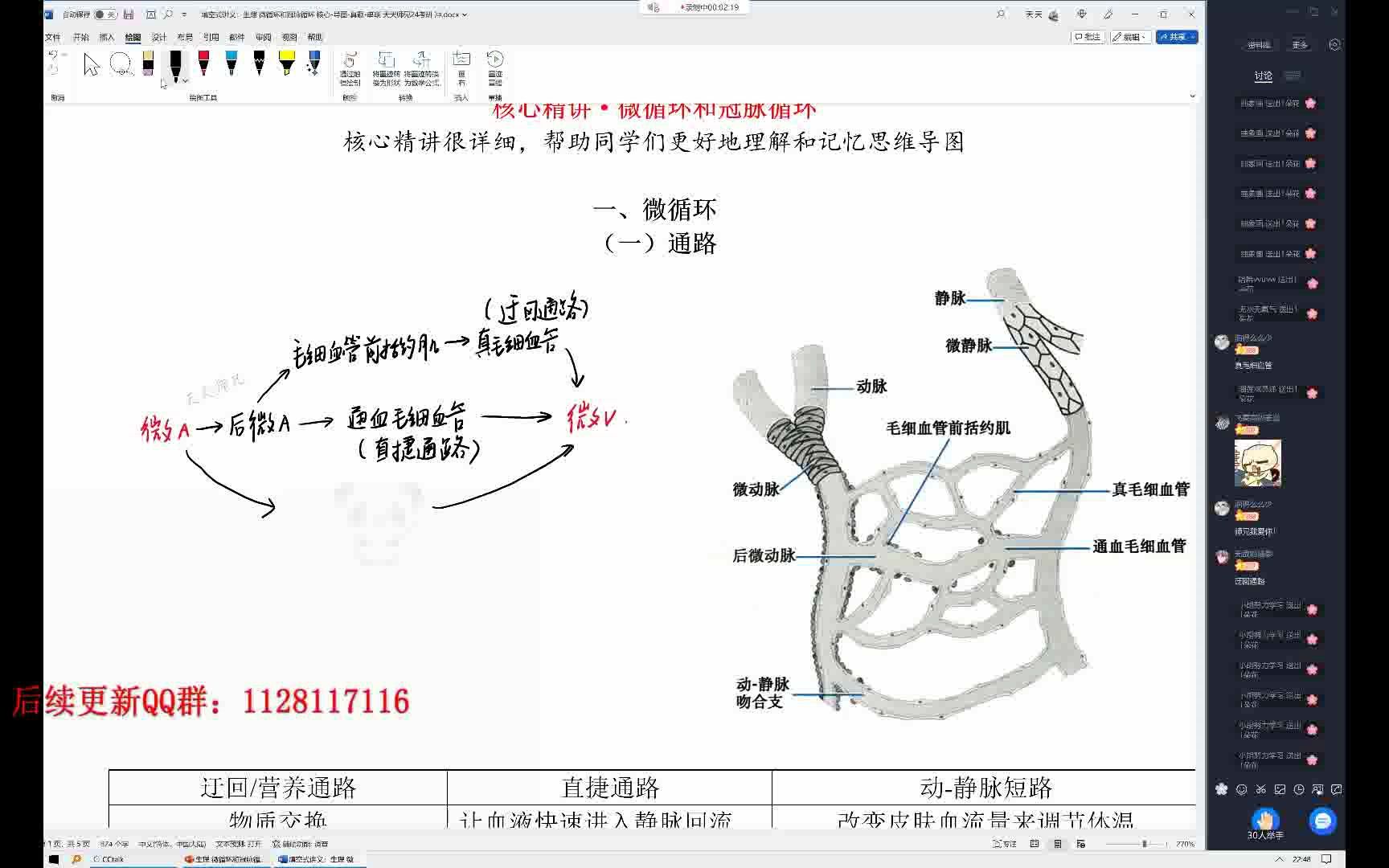Open CChalk app in taskbar
This screenshot has height=868, width=1389.
(x=133, y=859)
